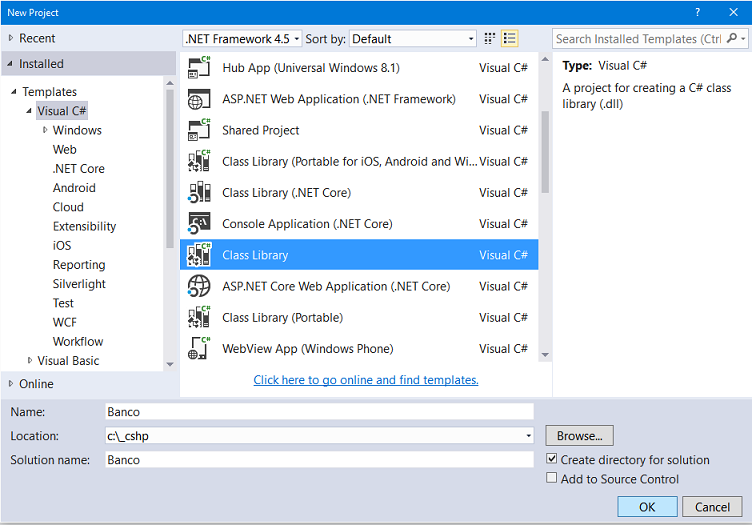
Task: Expand the Recent section
Action: coord(11,38)
